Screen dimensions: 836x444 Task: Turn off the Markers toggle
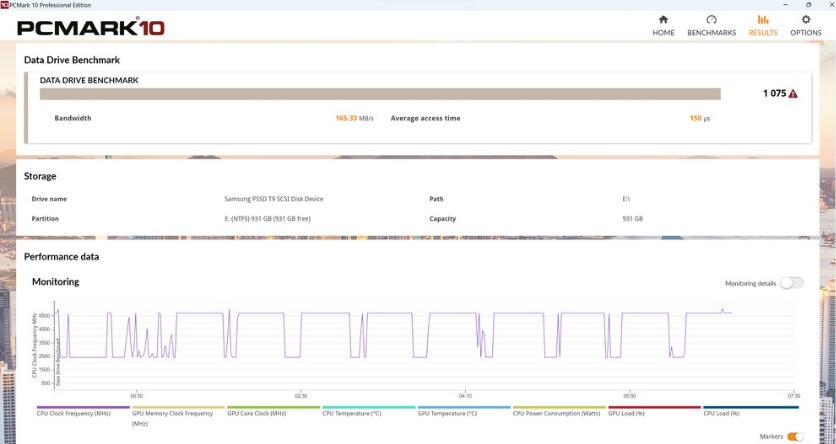pos(795,436)
